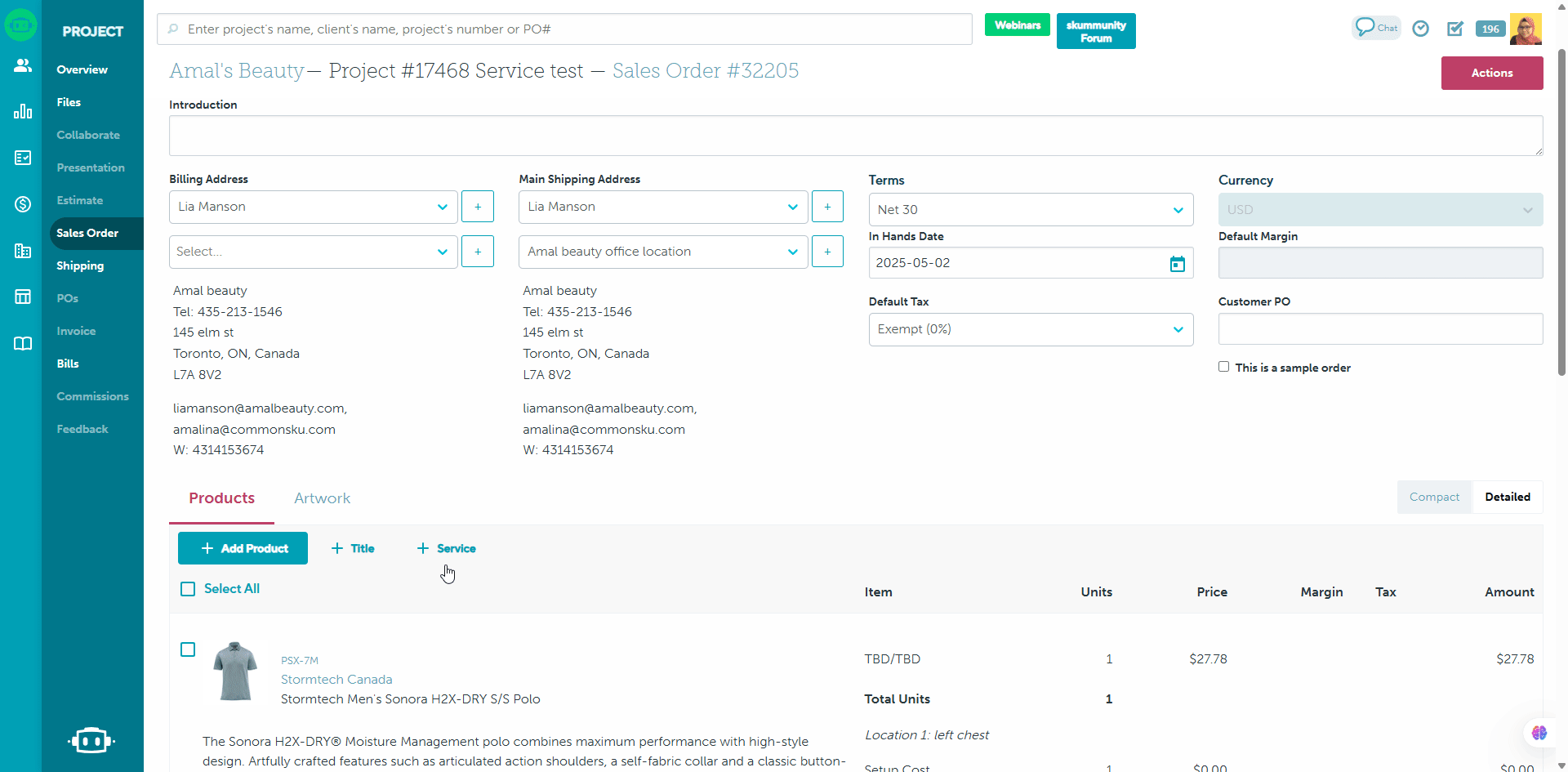Image resolution: width=1568 pixels, height=772 pixels.
Task: Click the In Hands Date calendar icon
Action: coord(1177,264)
